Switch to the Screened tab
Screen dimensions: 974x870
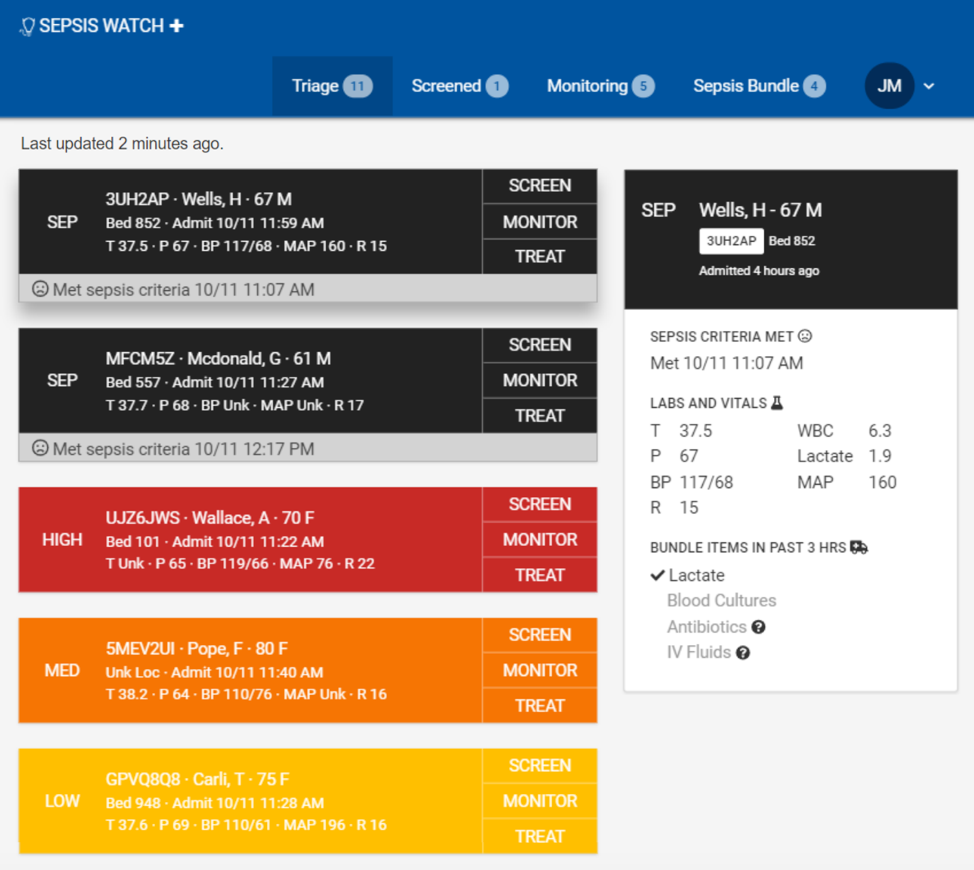click(459, 86)
